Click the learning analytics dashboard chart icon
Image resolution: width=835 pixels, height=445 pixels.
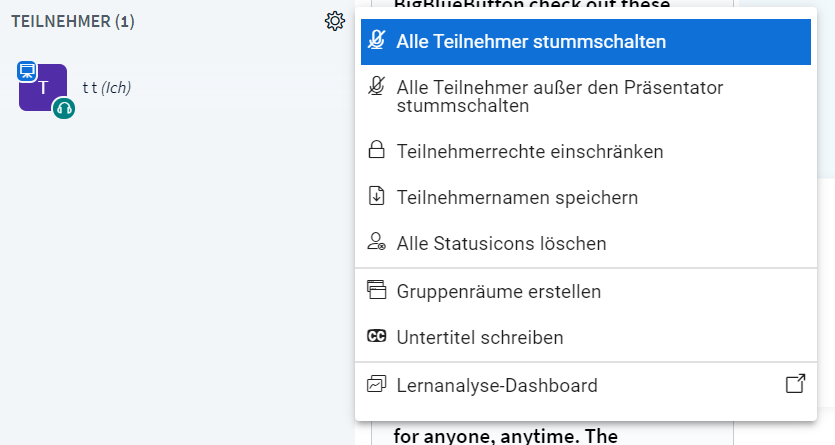pos(376,384)
